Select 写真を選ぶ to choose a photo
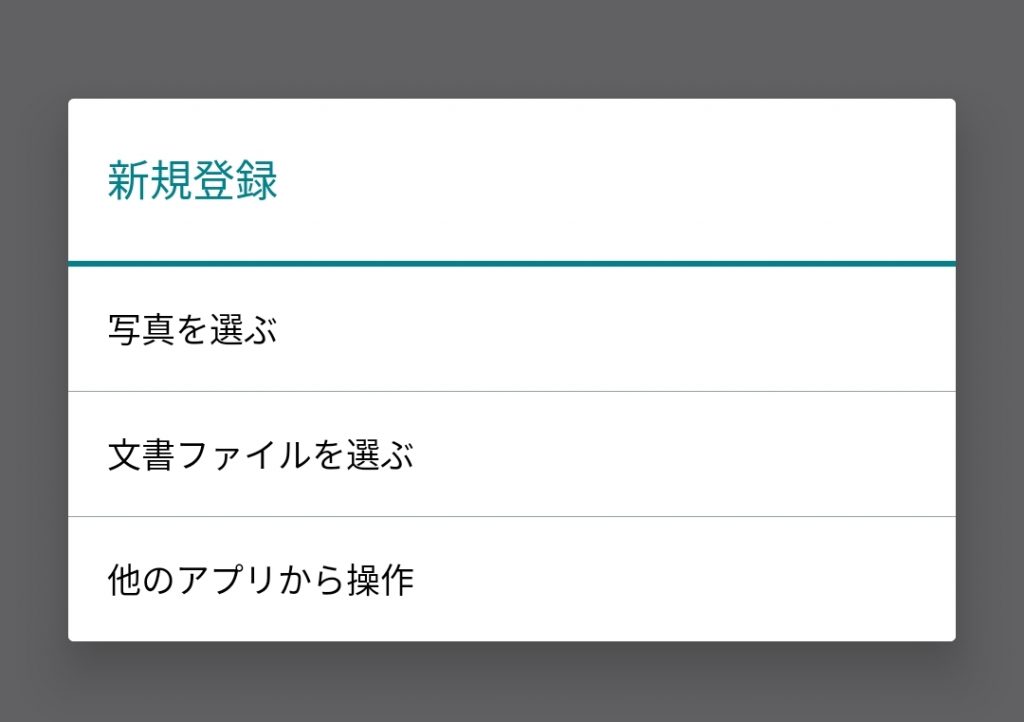 pyautogui.click(x=192, y=330)
